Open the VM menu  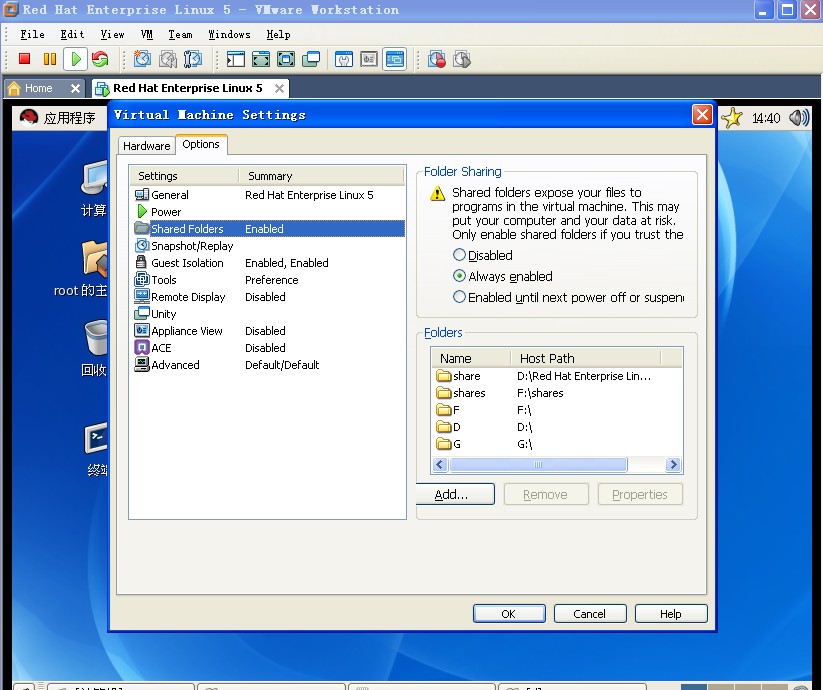[x=147, y=34]
